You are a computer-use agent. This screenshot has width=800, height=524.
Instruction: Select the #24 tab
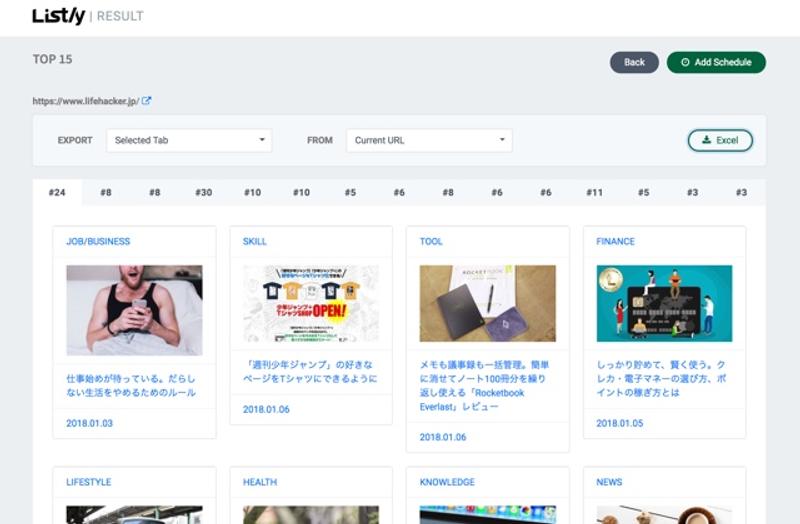pos(57,192)
